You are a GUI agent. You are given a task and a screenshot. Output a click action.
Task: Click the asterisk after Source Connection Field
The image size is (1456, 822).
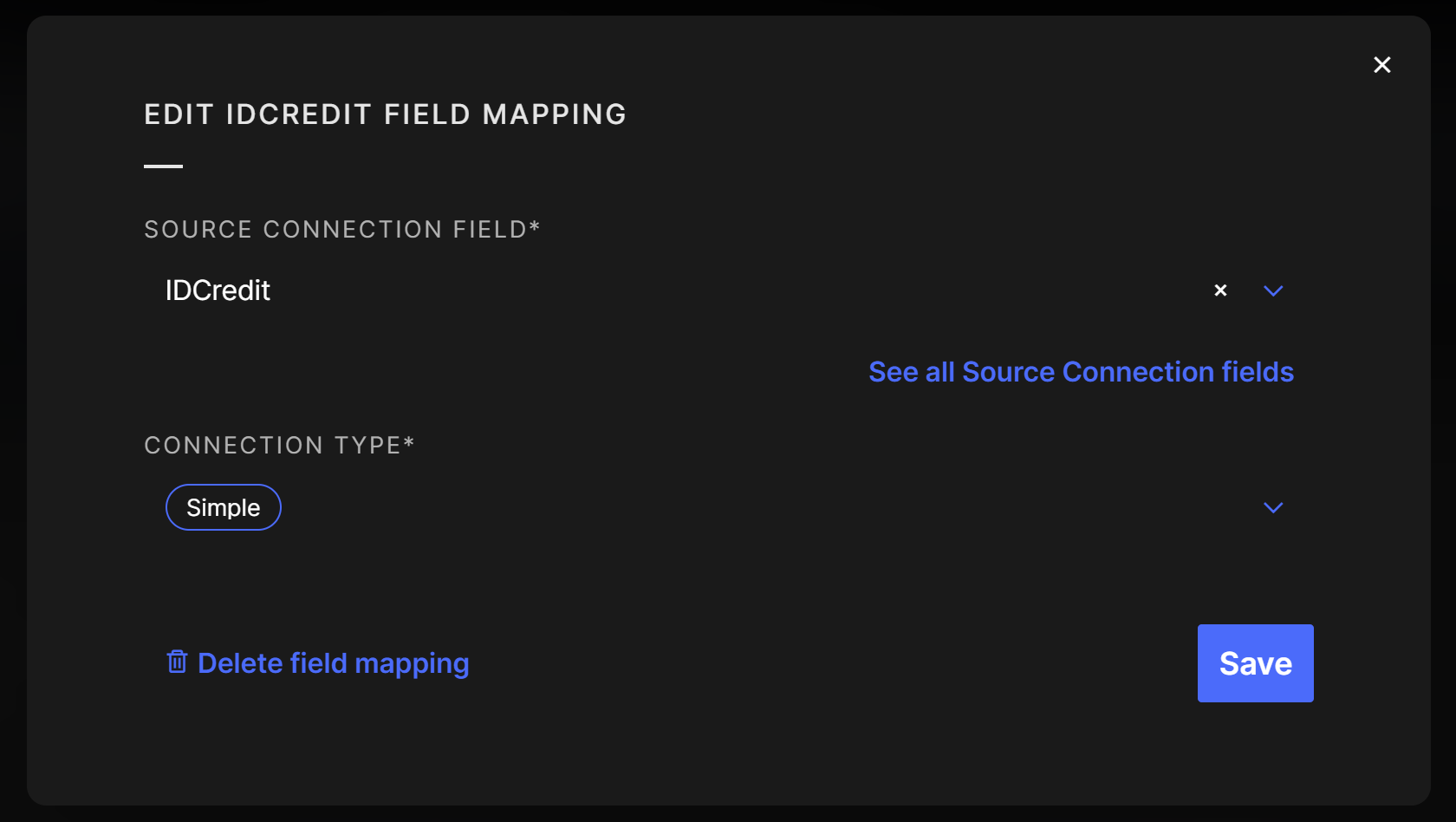point(535,227)
